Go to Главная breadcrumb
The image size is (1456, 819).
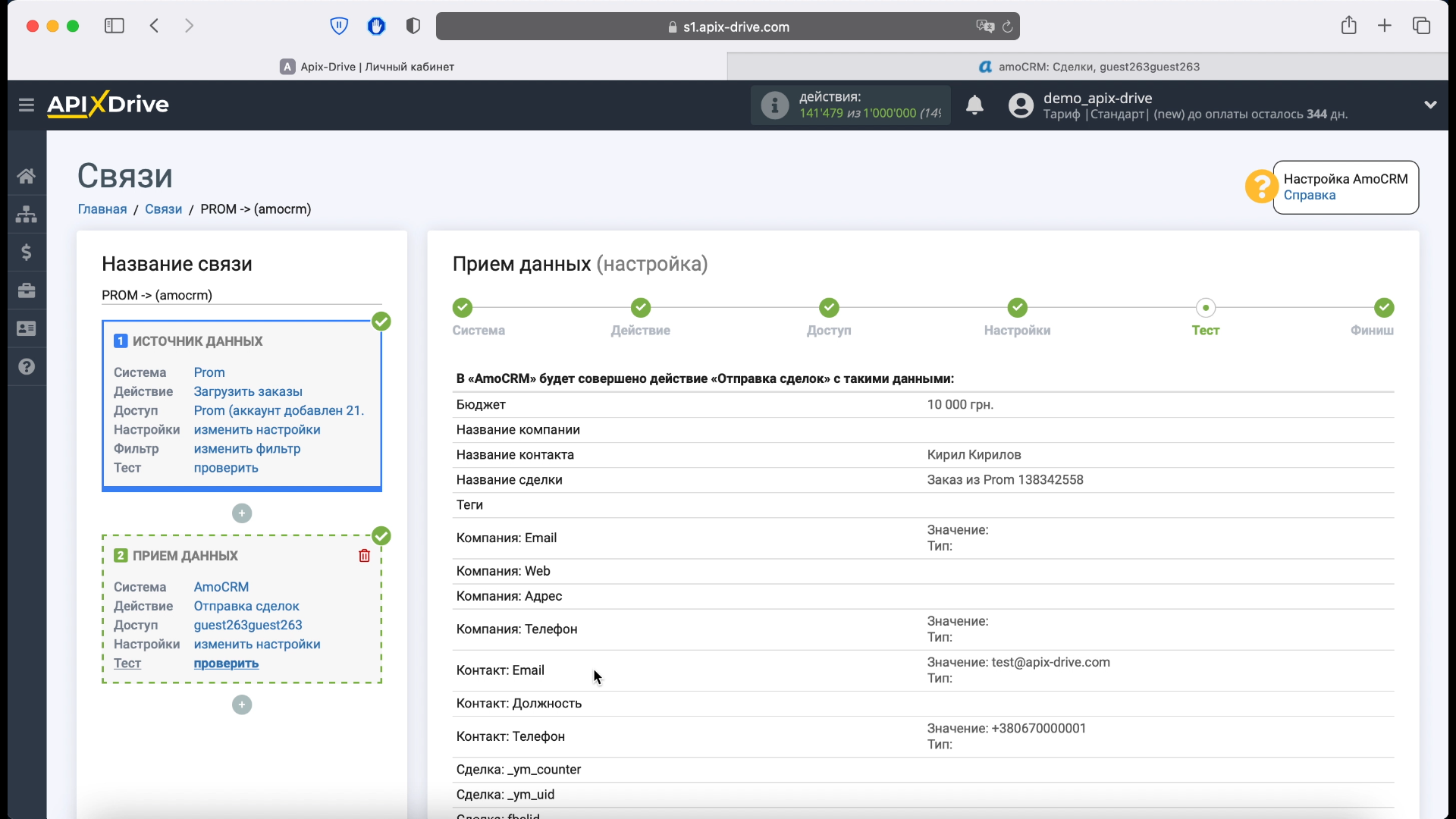(x=102, y=209)
